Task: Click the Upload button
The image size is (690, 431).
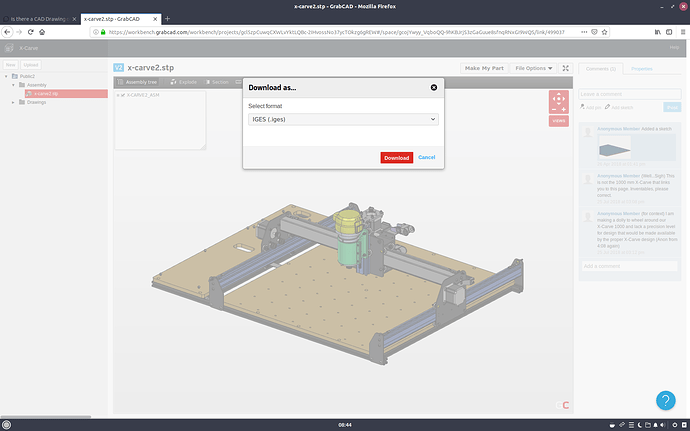Action: (x=31, y=65)
